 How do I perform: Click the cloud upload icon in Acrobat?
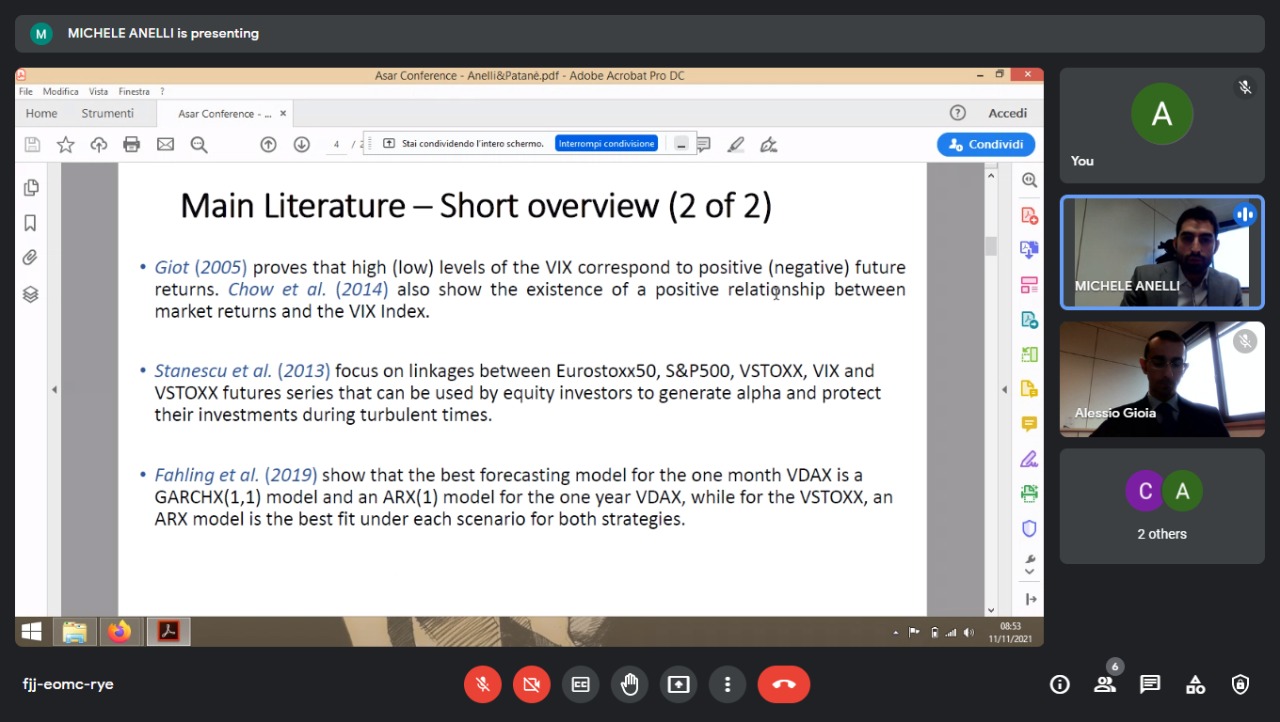pos(98,145)
